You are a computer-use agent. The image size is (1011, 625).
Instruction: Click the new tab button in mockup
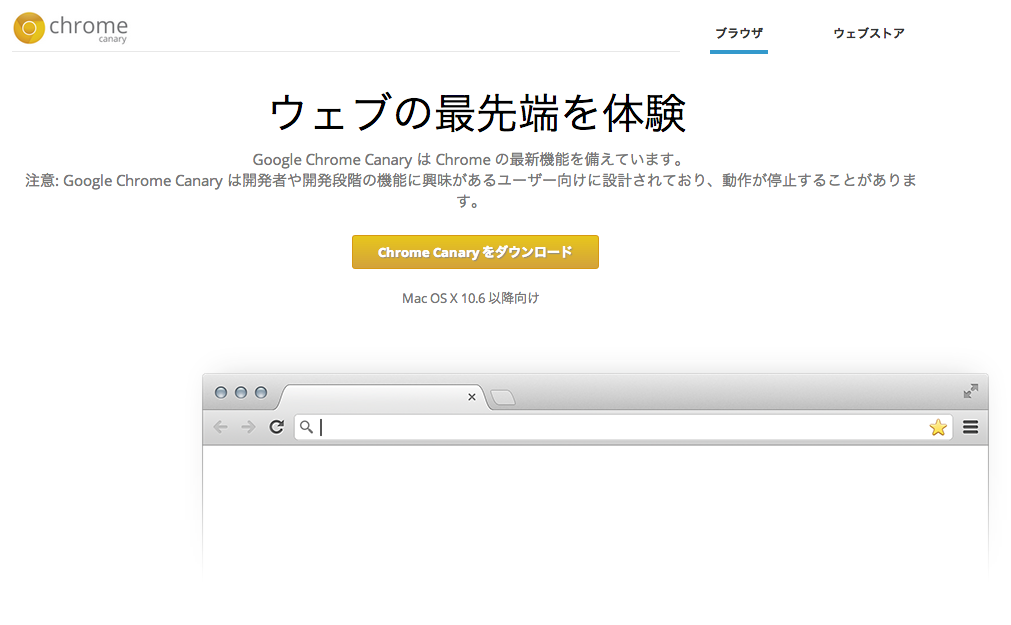502,398
